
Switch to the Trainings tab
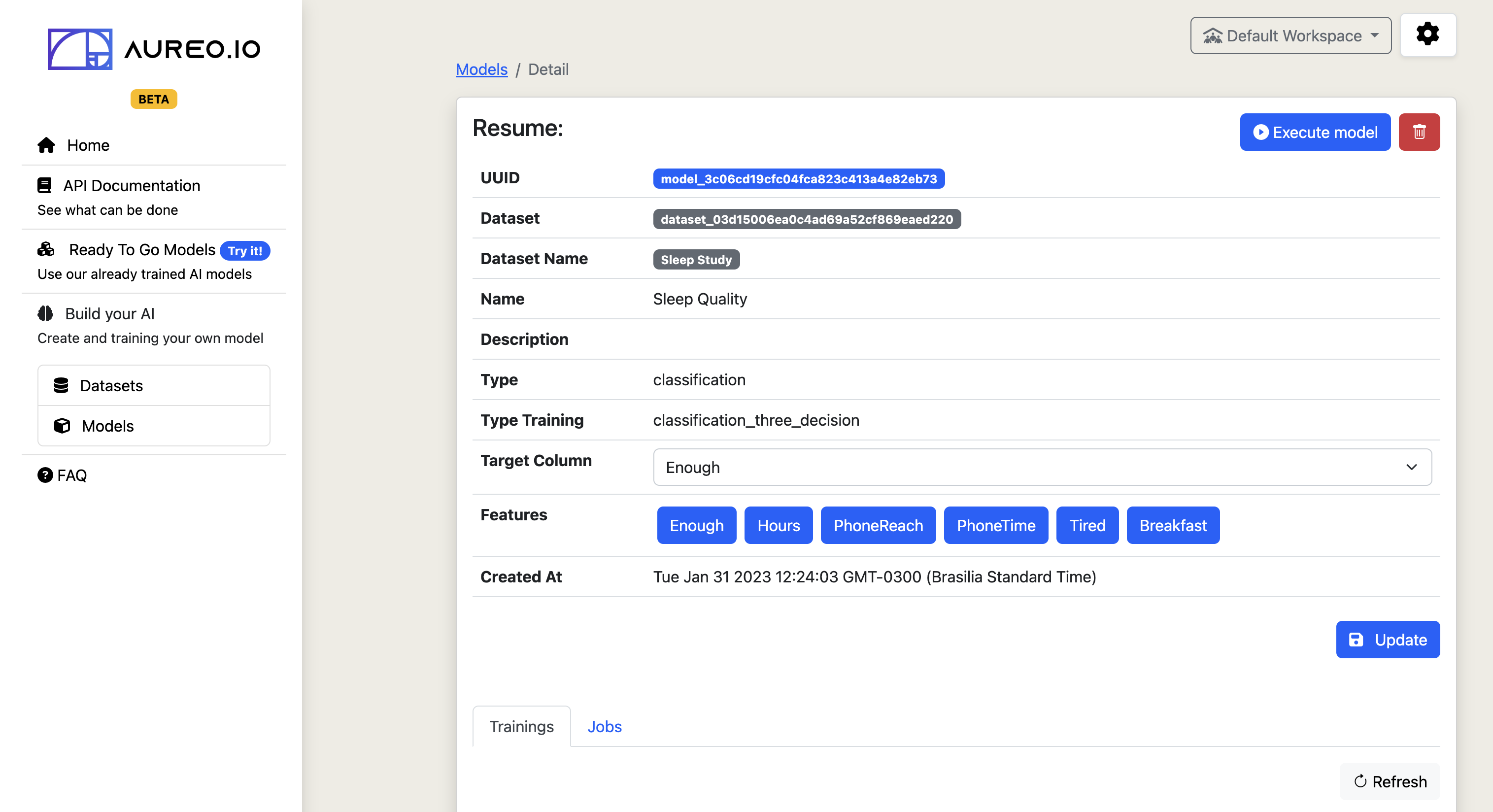click(x=521, y=726)
